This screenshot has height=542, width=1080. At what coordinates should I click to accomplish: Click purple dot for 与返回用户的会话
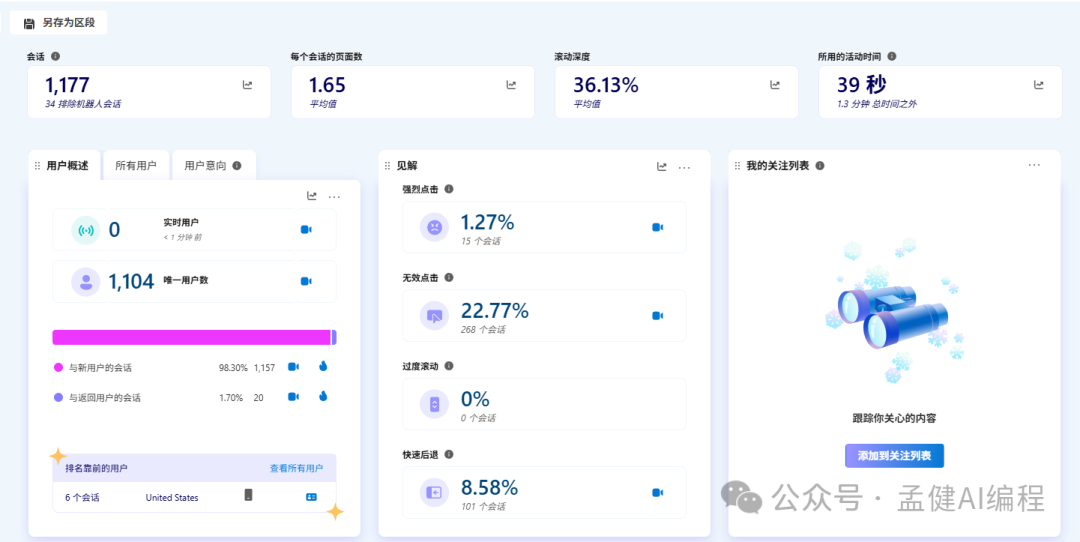point(59,397)
